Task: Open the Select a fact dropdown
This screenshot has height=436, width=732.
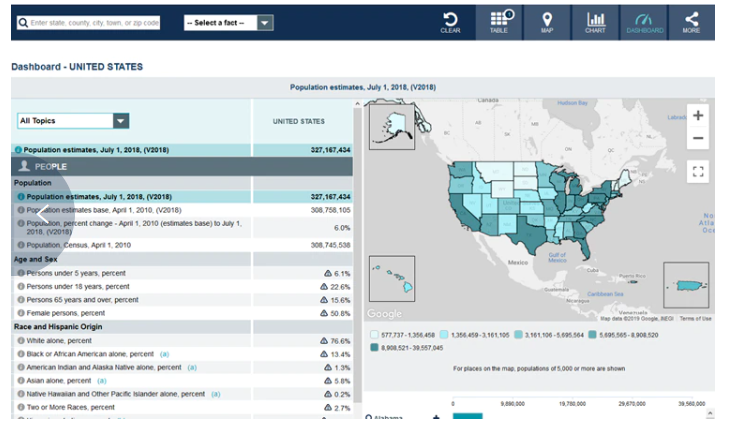Action: (229, 22)
